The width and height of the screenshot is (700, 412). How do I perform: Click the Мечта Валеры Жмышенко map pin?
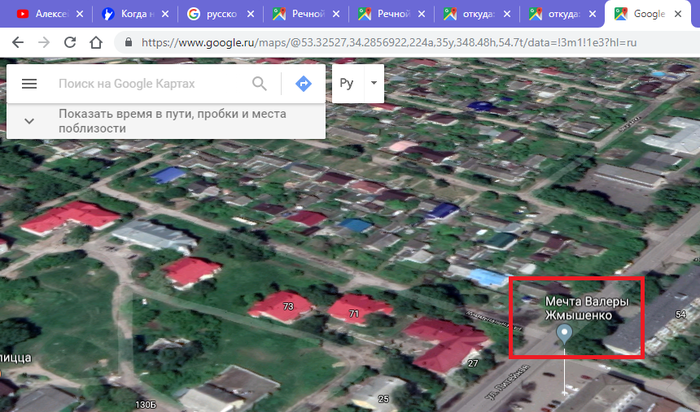[565, 335]
